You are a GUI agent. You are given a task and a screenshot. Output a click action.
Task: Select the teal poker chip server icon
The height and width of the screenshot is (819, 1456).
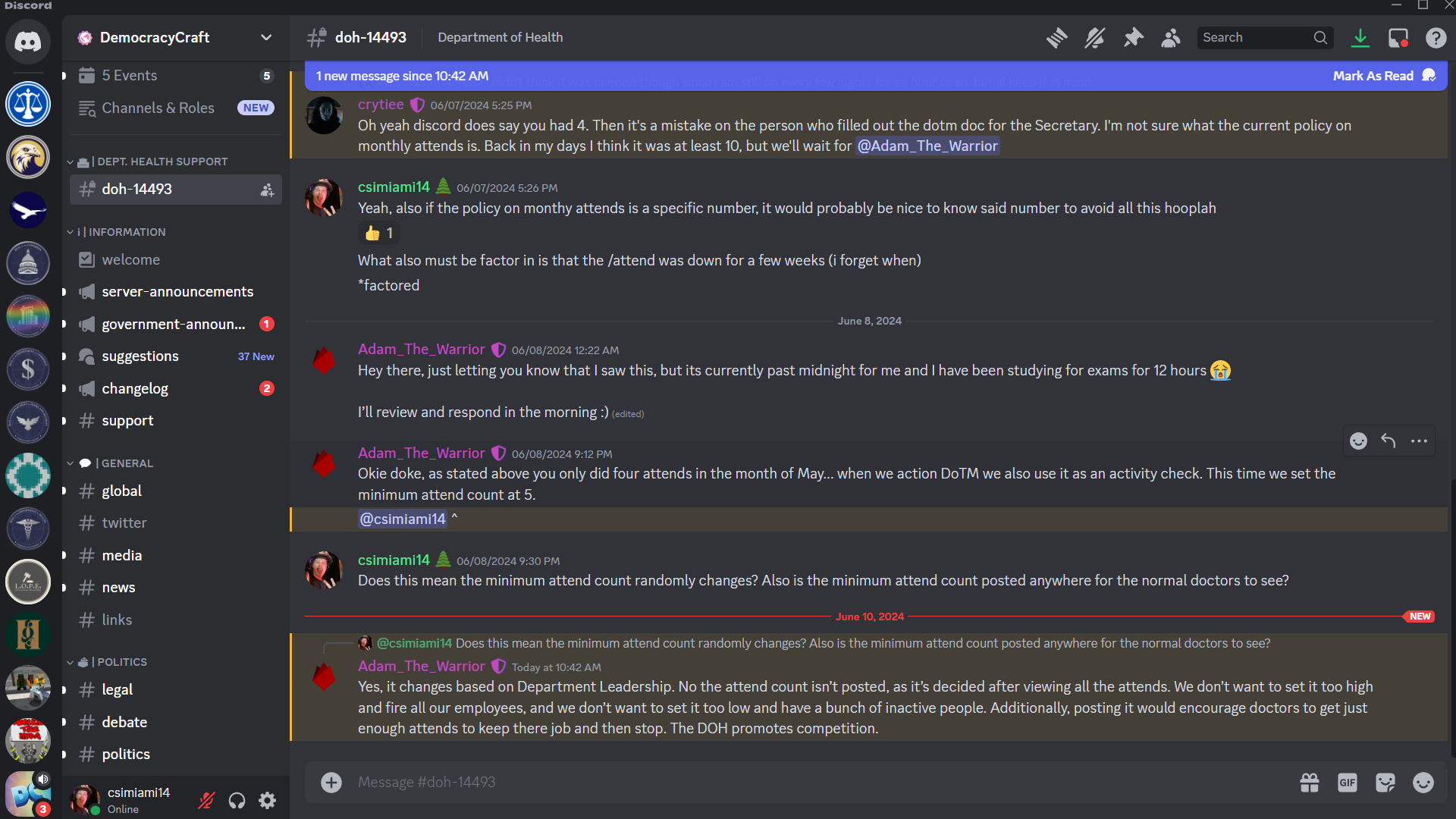28,475
